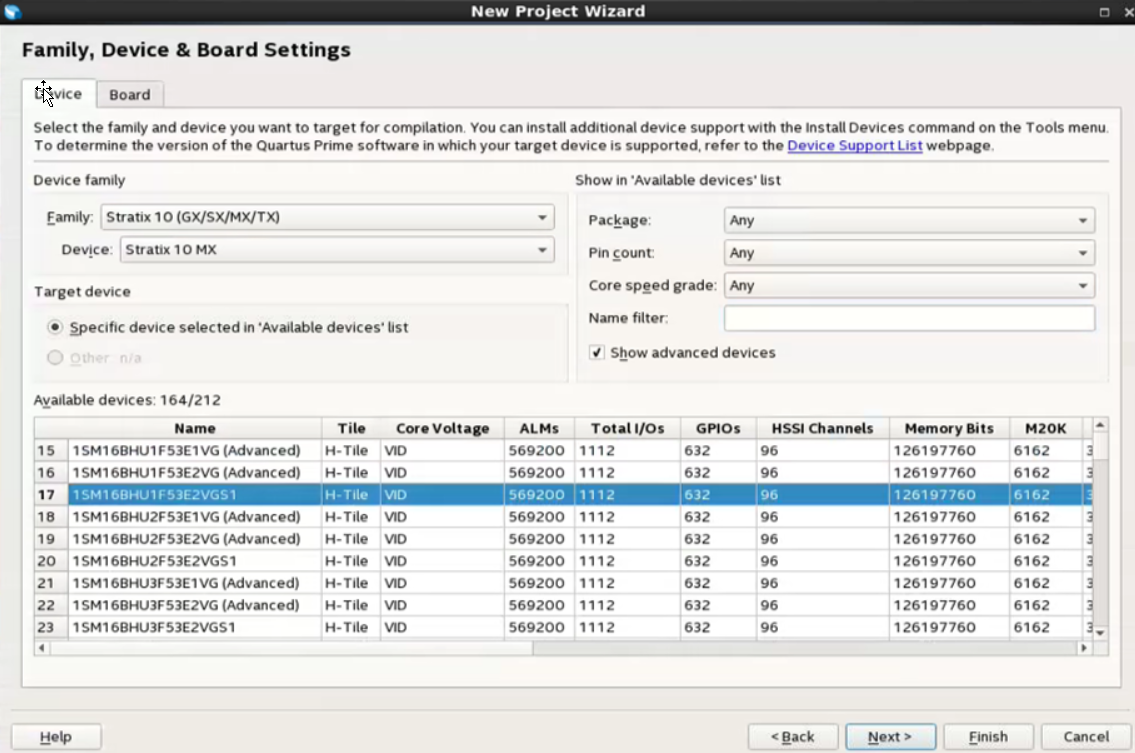Expand the Package dropdown
Viewport: 1135px width, 753px height.
point(908,221)
